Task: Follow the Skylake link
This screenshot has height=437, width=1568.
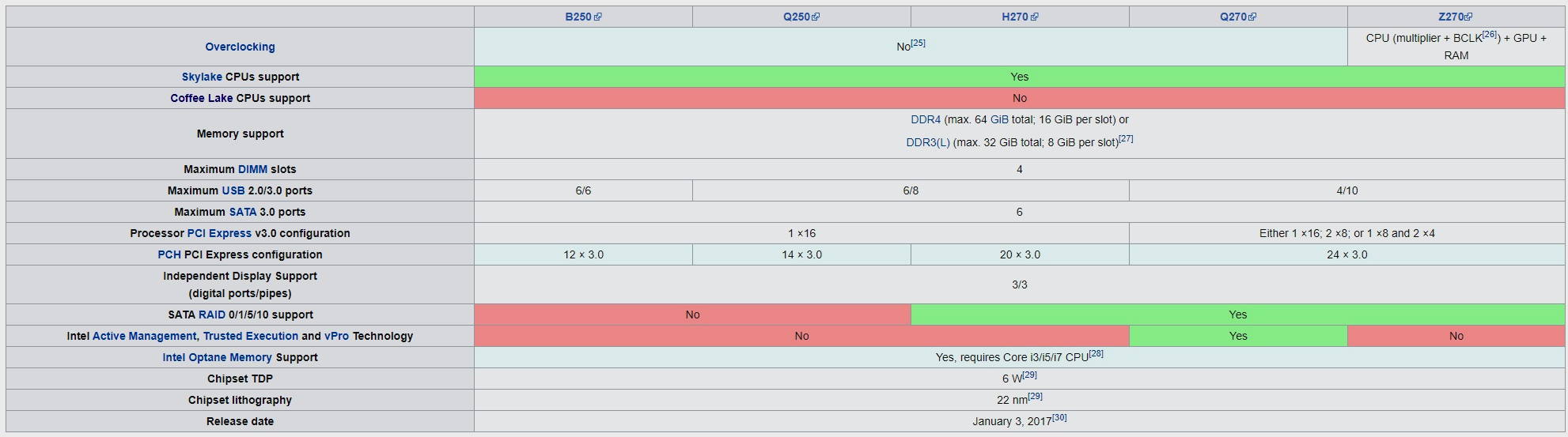Action: tap(202, 77)
